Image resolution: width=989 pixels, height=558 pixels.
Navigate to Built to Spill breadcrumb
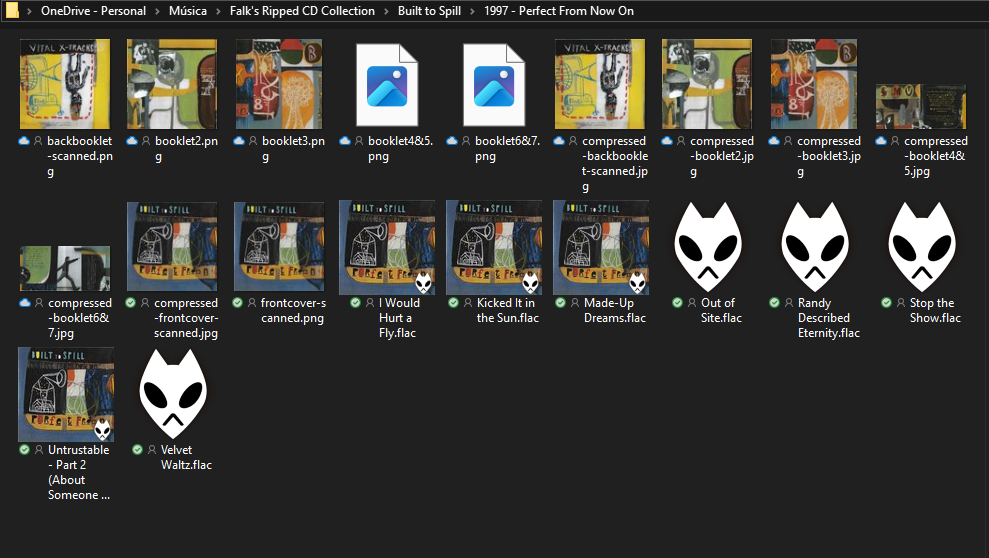[x=430, y=11]
